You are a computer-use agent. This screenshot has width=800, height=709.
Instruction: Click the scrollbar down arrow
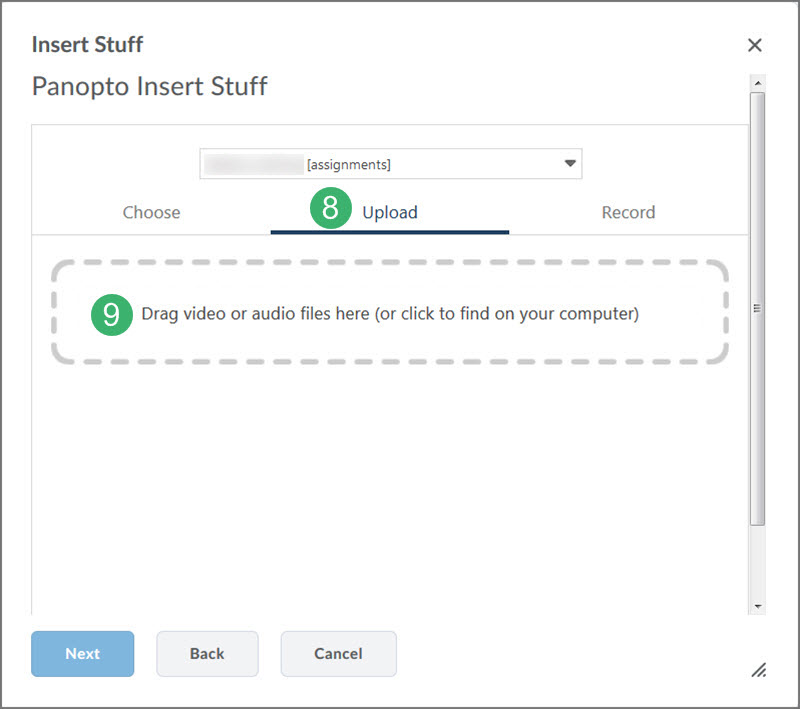click(x=758, y=606)
